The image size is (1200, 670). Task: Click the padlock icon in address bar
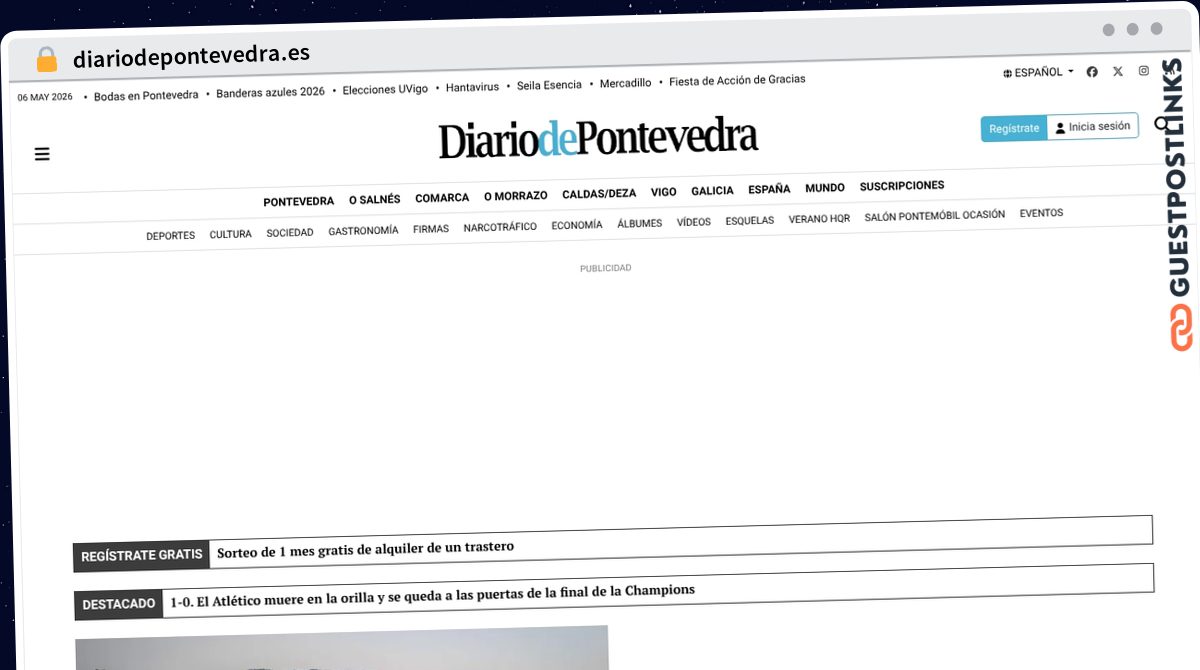tap(47, 60)
